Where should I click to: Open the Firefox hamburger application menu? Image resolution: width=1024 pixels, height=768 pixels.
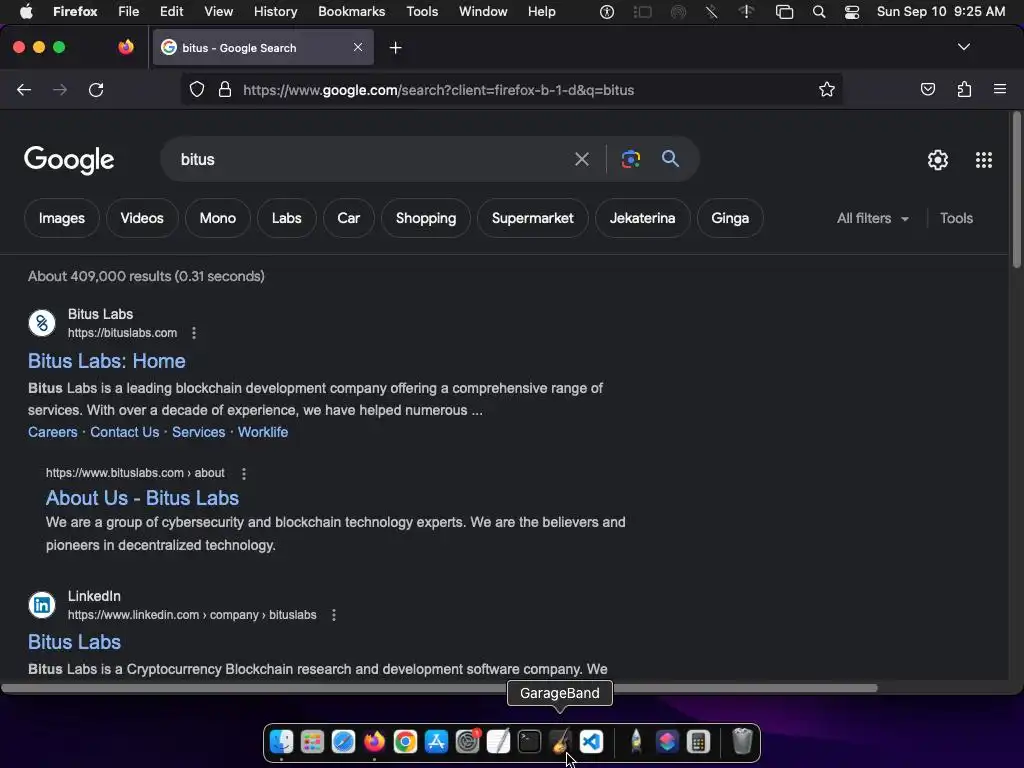click(1000, 89)
